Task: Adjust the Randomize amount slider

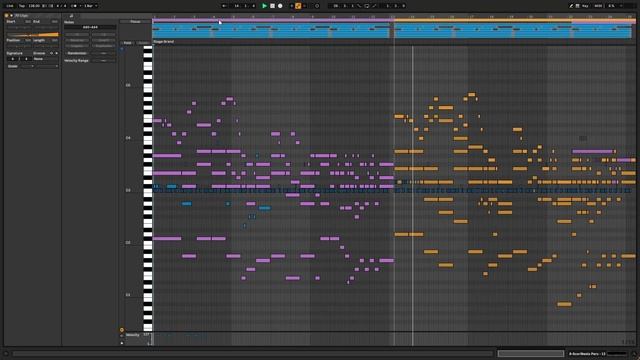Action: [x=104, y=53]
